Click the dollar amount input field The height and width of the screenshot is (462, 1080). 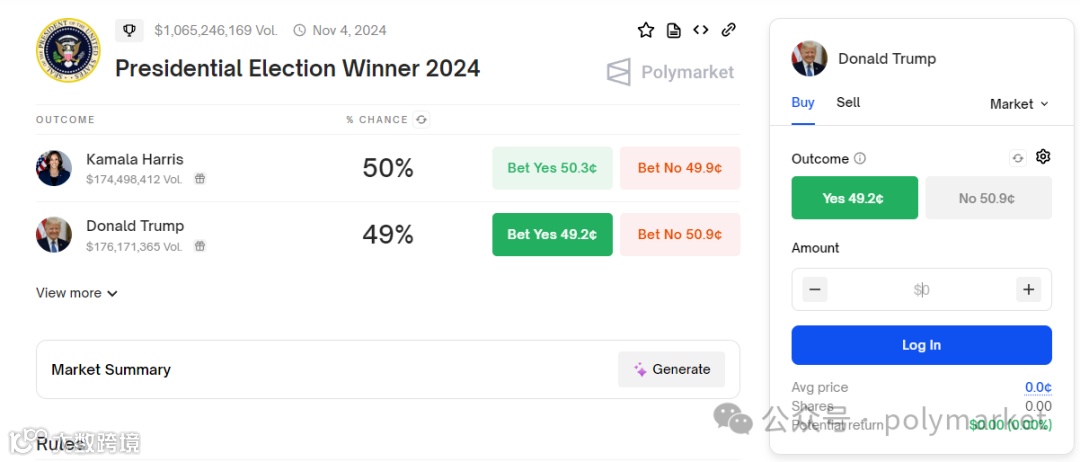point(921,290)
